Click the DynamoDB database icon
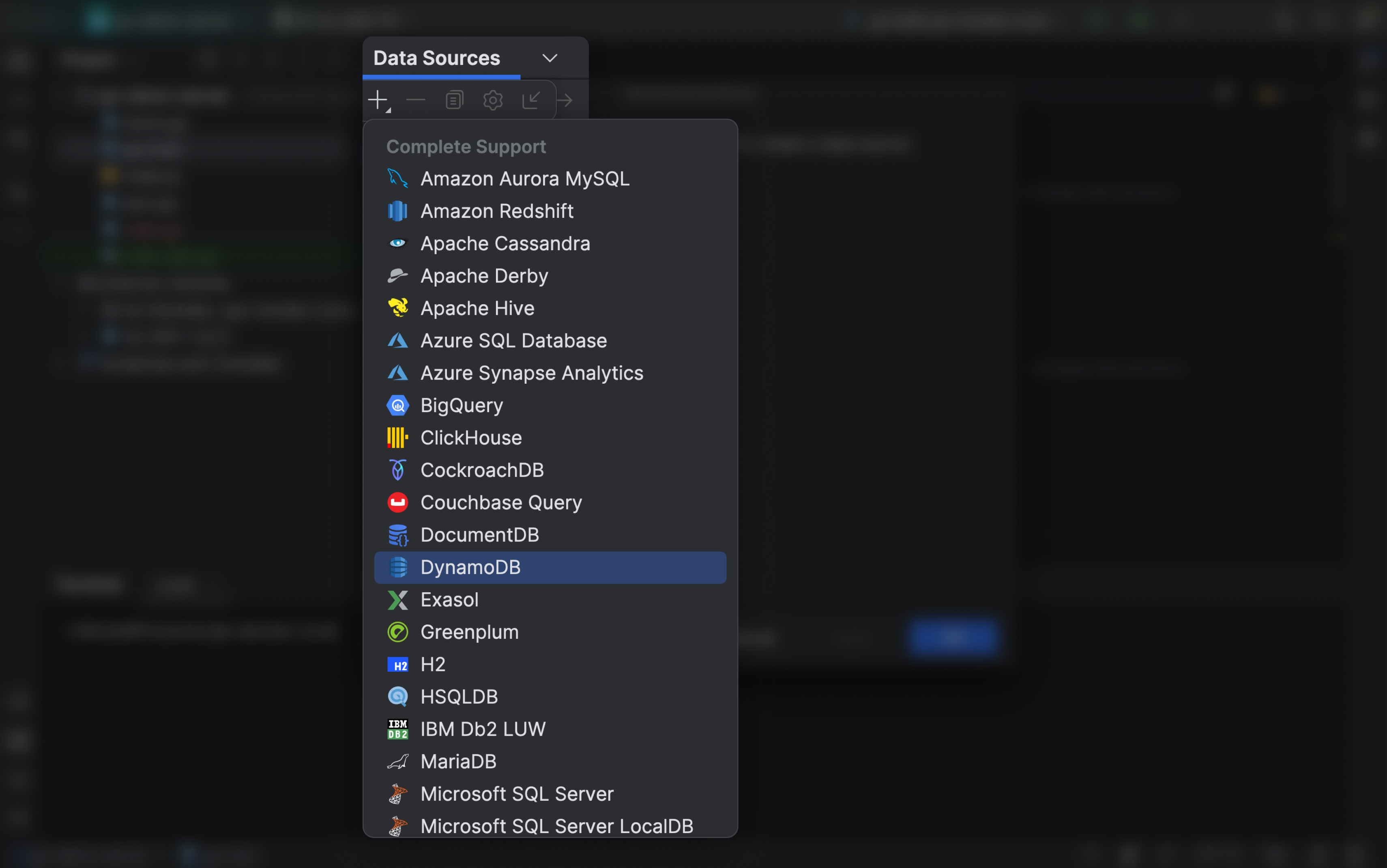This screenshot has height=868, width=1387. (x=398, y=567)
